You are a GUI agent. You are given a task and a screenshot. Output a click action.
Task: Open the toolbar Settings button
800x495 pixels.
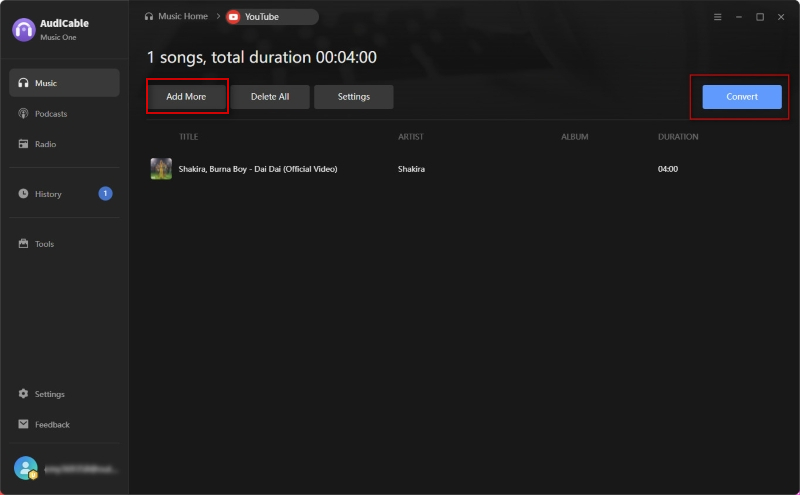click(354, 96)
